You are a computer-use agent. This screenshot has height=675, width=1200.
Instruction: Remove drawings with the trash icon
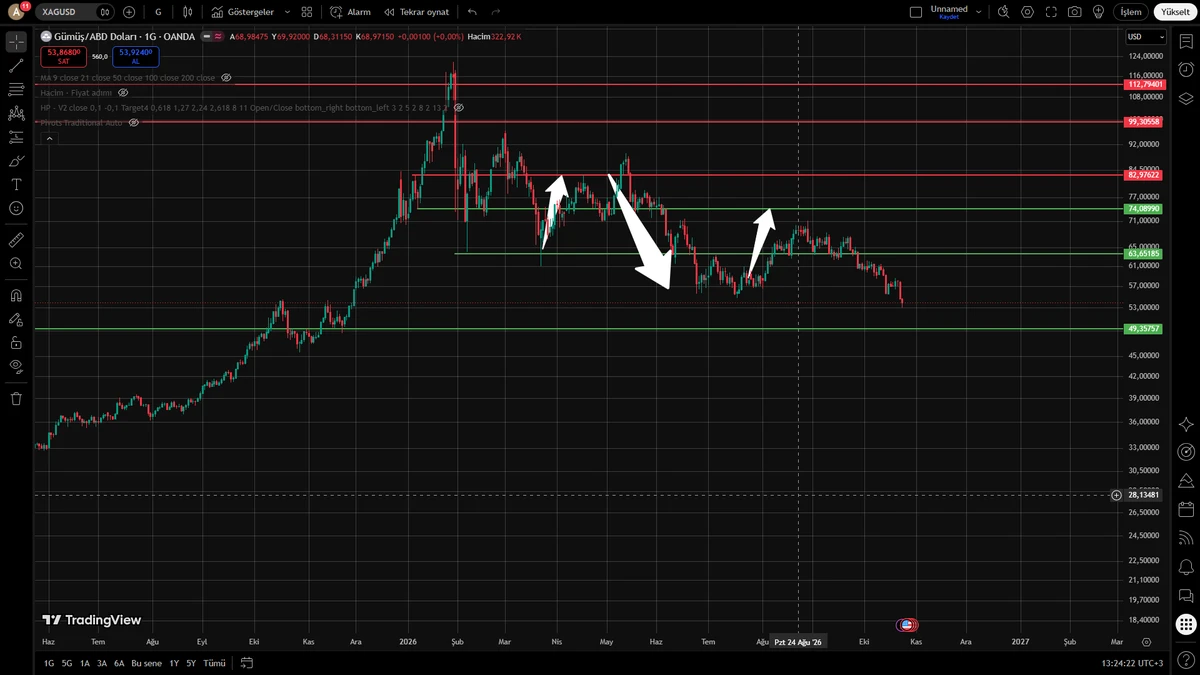[16, 398]
